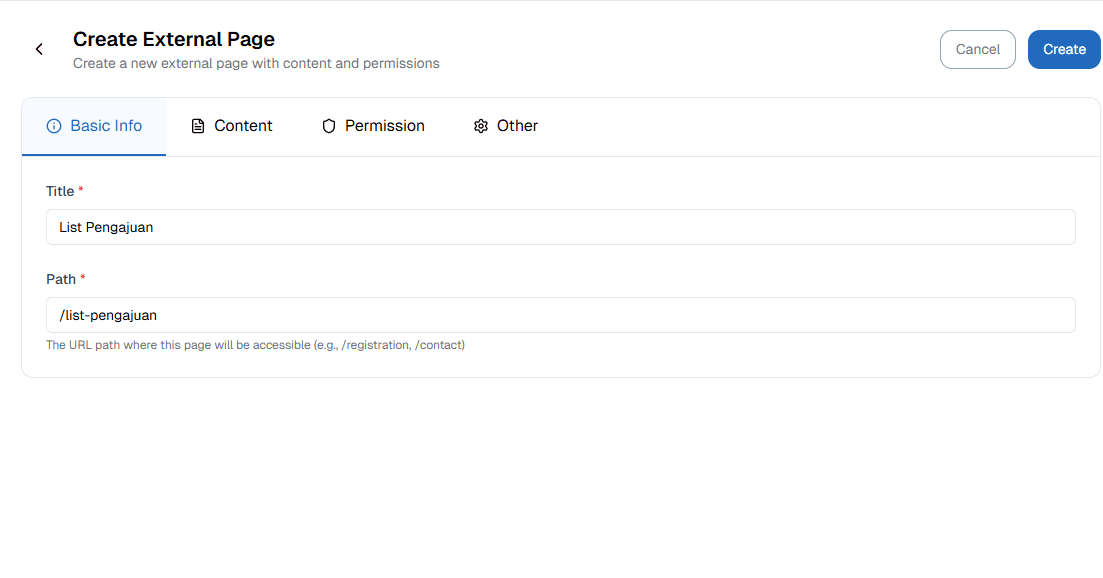Click the red asterisk next to Path
Image resolution: width=1103 pixels, height=578 pixels.
[x=83, y=278]
